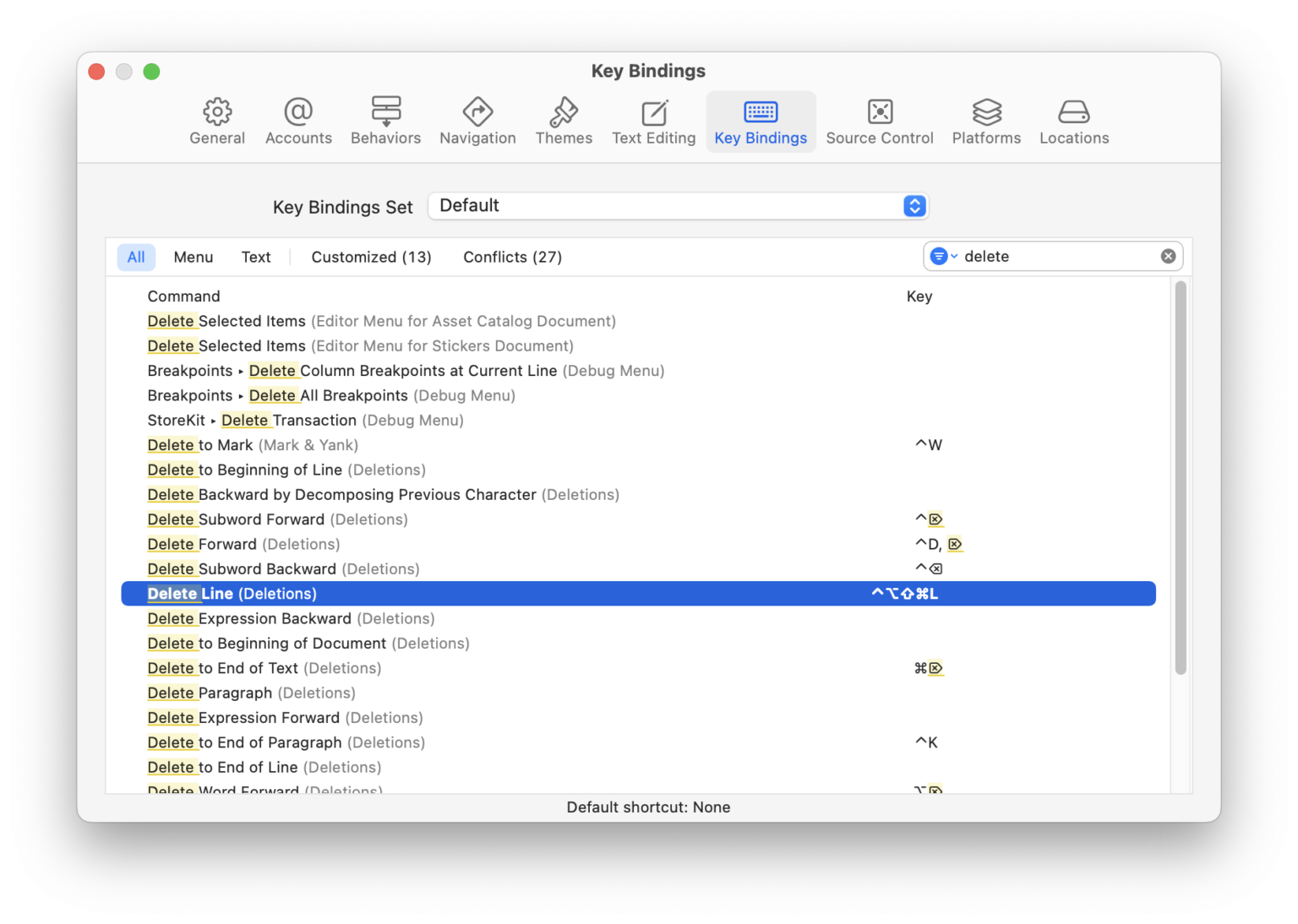Viewport: 1298px width, 924px height.
Task: Select the Navigation settings icon
Action: point(477,121)
